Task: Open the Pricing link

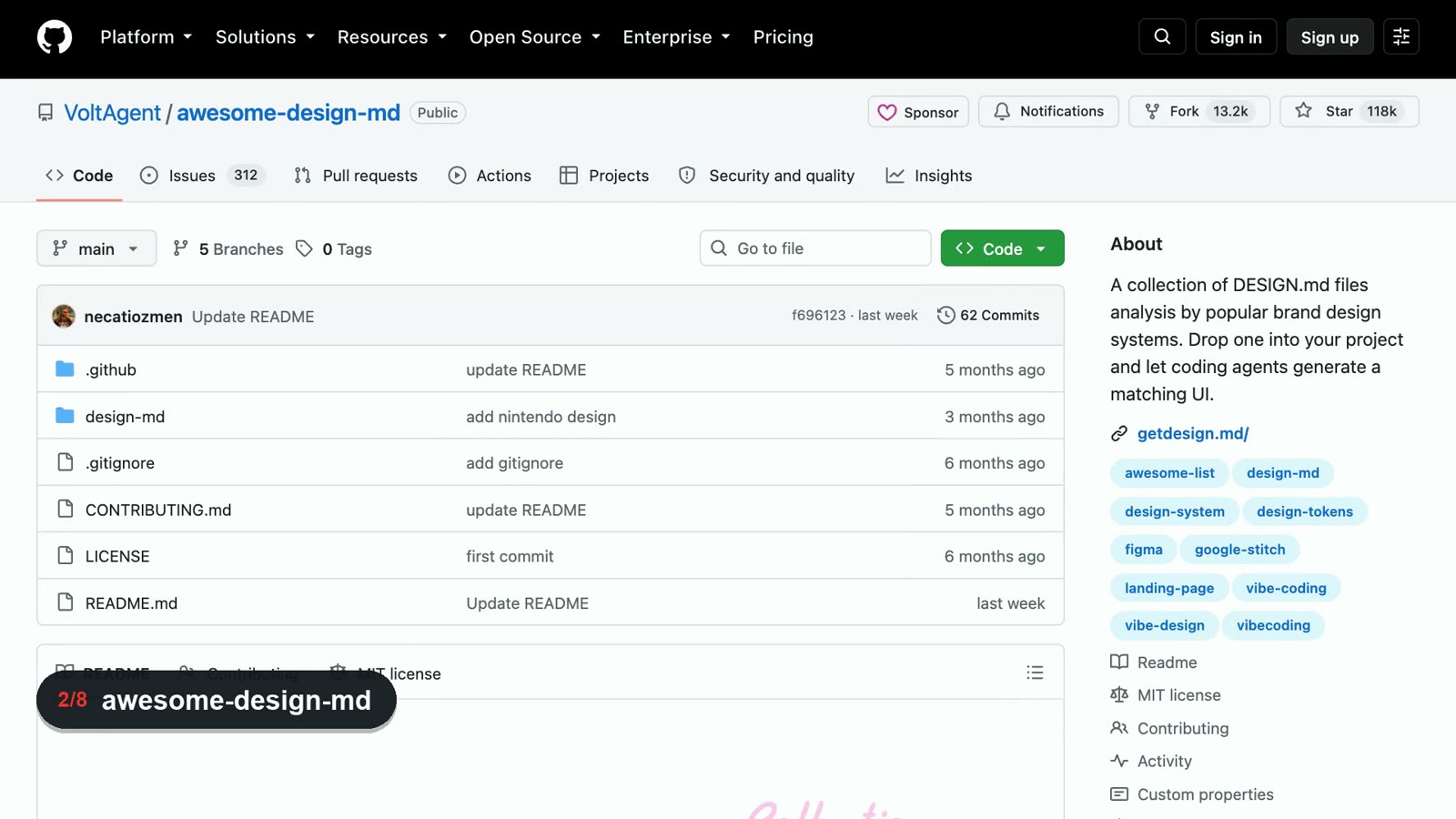Action: (x=783, y=37)
